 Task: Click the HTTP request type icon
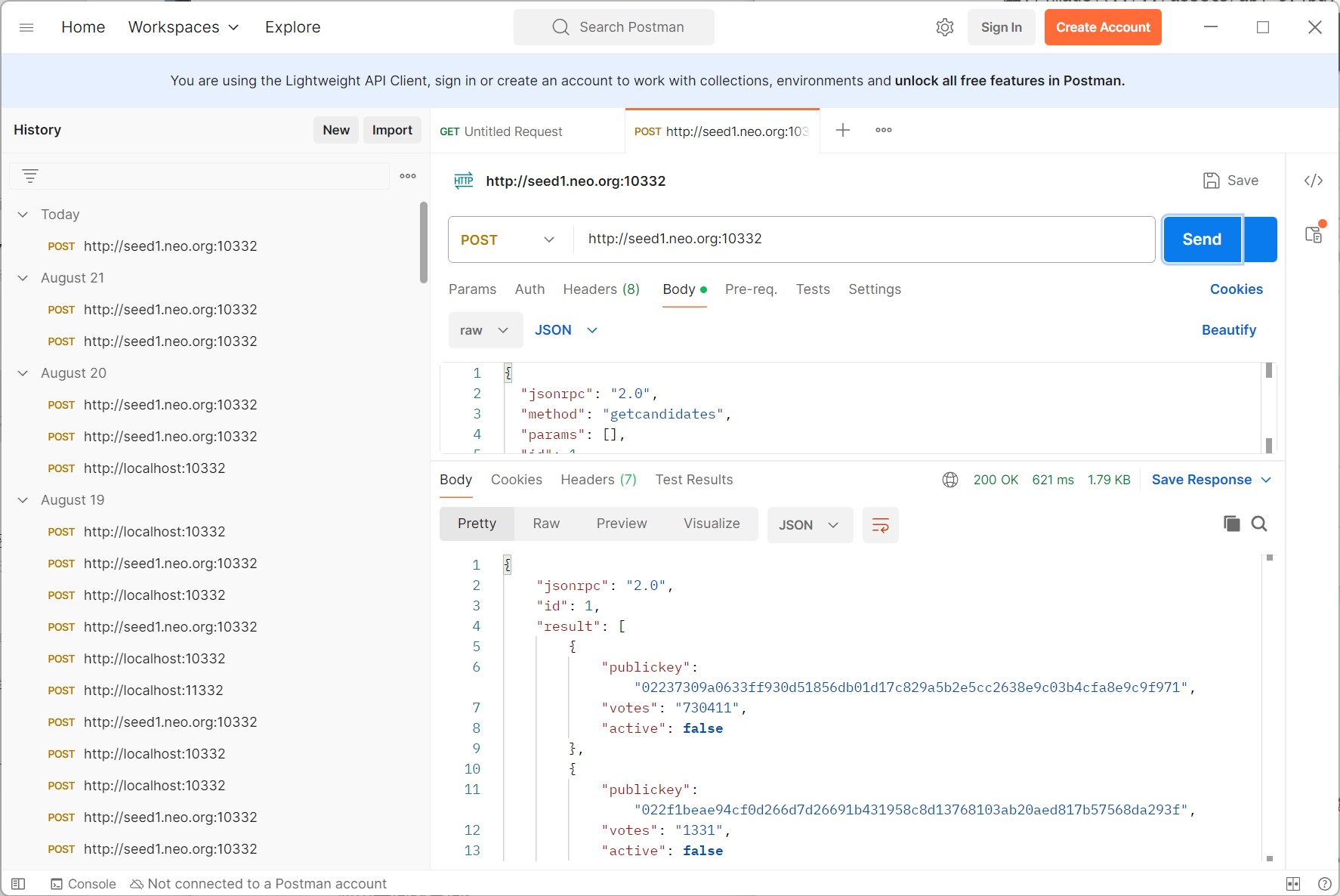(x=464, y=181)
